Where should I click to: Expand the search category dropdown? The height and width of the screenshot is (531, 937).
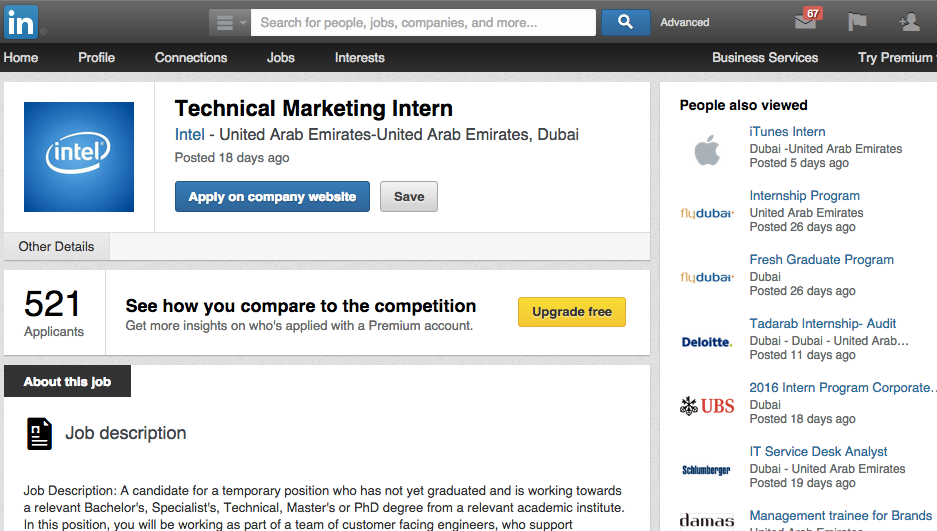coord(229,23)
